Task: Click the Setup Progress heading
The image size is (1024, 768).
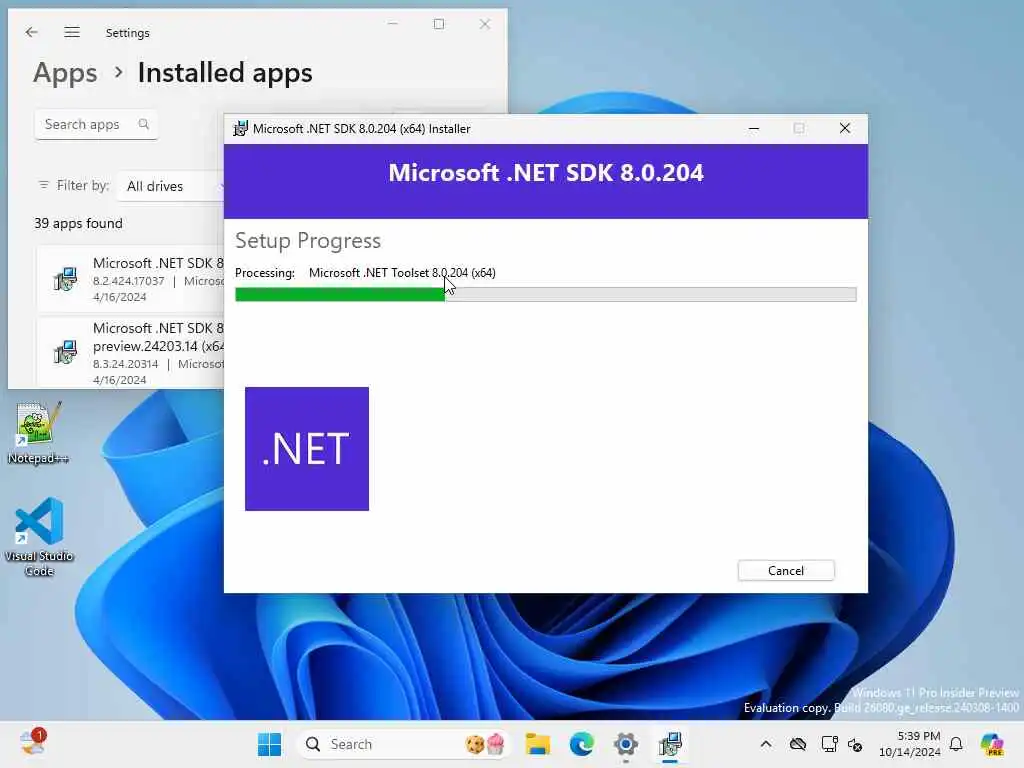Action: 308,240
